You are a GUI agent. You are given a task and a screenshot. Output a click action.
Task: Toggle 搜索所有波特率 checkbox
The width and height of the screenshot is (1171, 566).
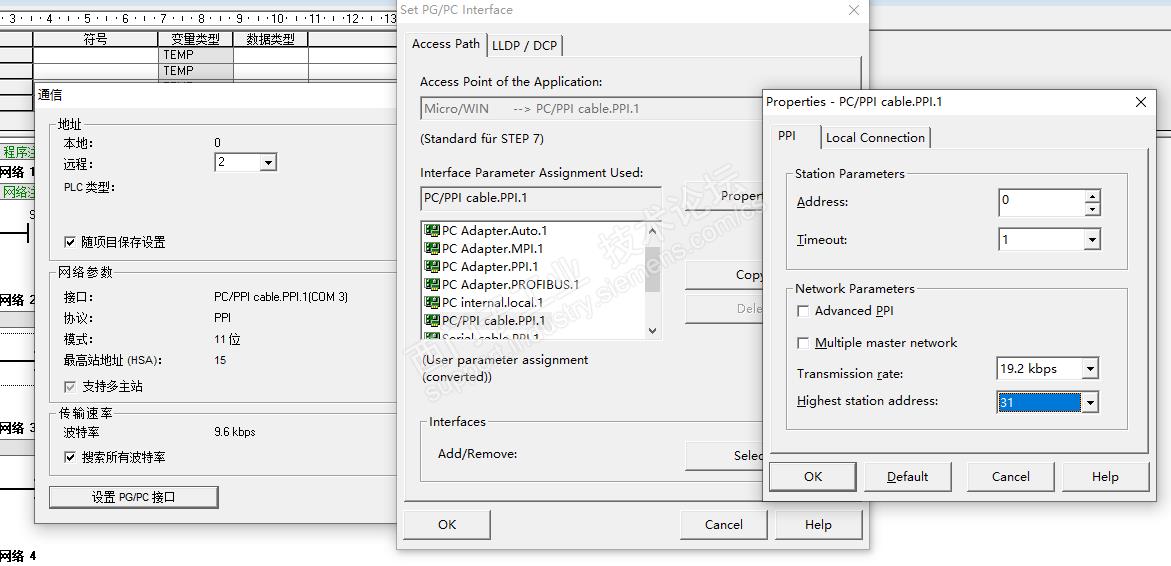coord(70,457)
